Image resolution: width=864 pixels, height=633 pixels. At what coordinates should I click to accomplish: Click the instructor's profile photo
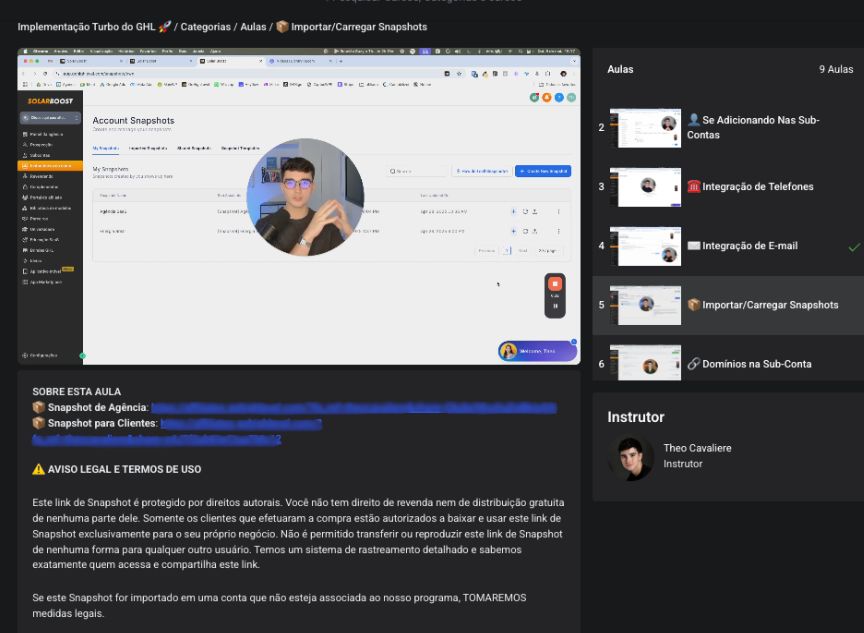tap(631, 458)
